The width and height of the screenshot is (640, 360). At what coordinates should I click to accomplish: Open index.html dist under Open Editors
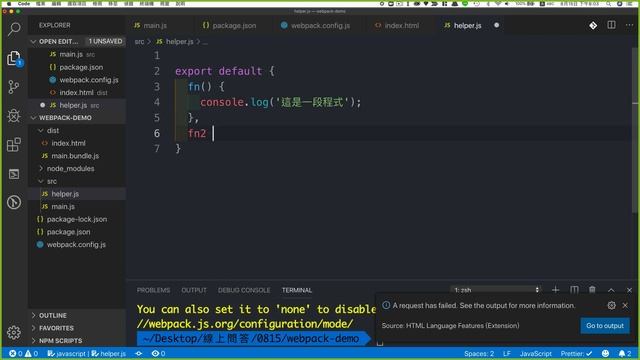click(77, 92)
